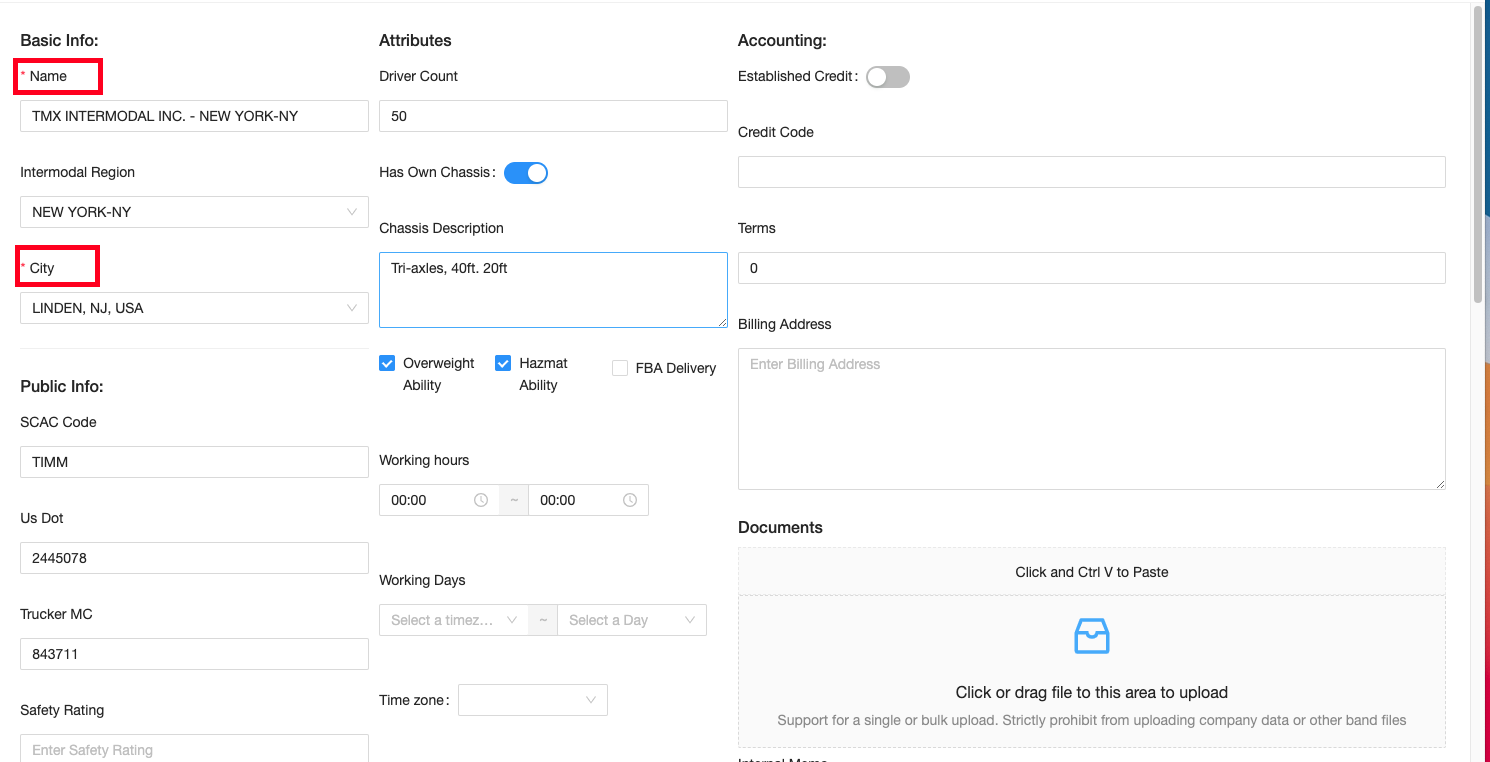Uncheck the Hazmat Ability checkbox
Viewport: 1490px width, 762px height.
[x=503, y=364]
